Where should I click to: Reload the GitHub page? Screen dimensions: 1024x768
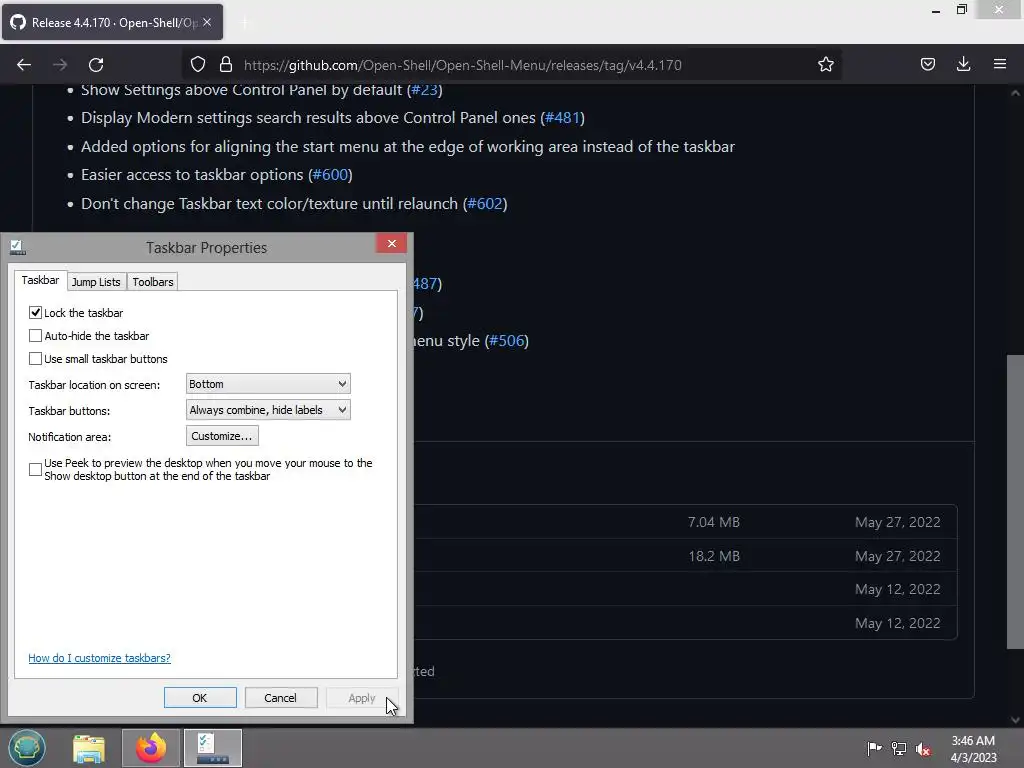(96, 65)
